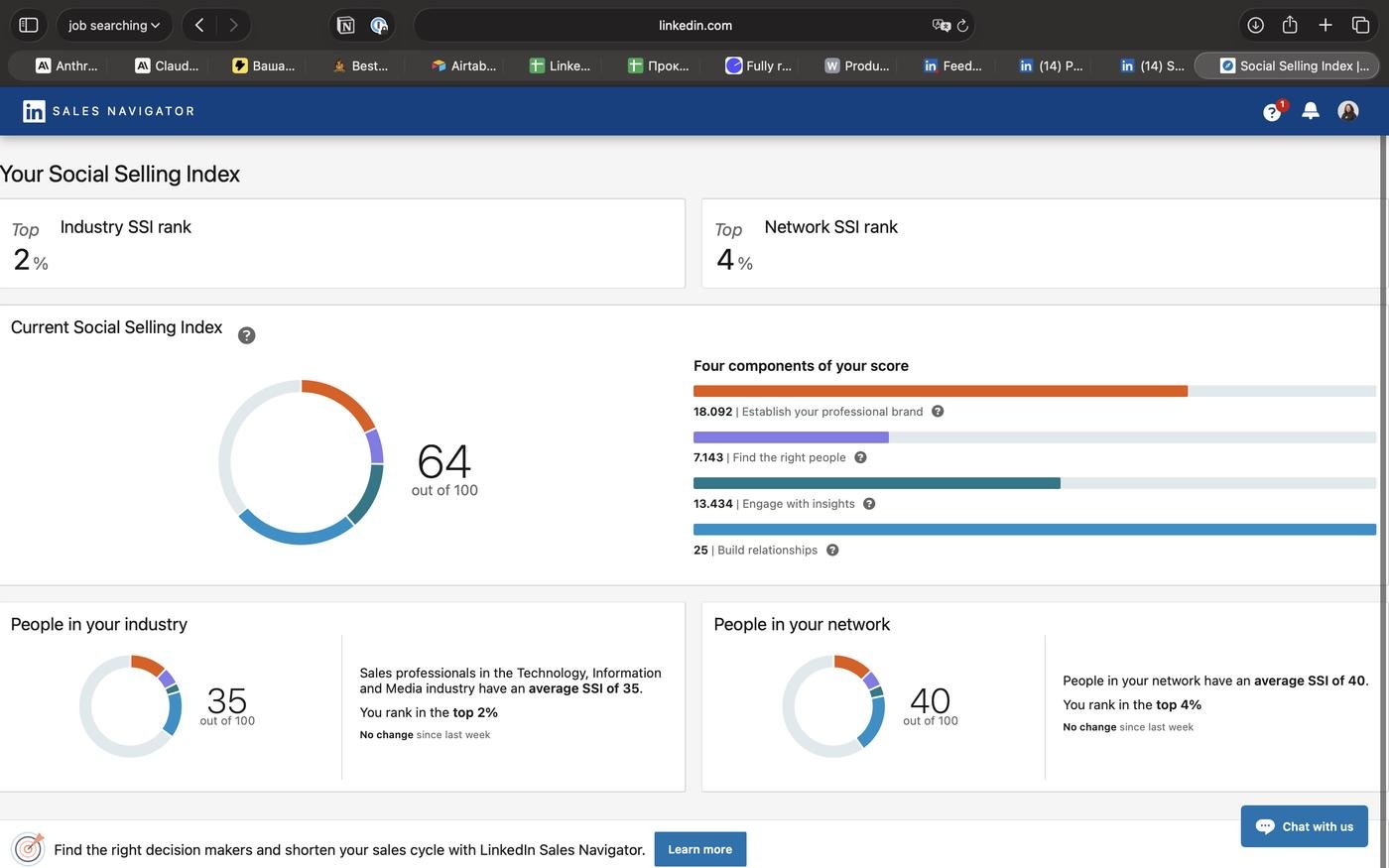Switch to the Airtable browser tab
Screen dimensions: 1389x868
[x=463, y=65]
